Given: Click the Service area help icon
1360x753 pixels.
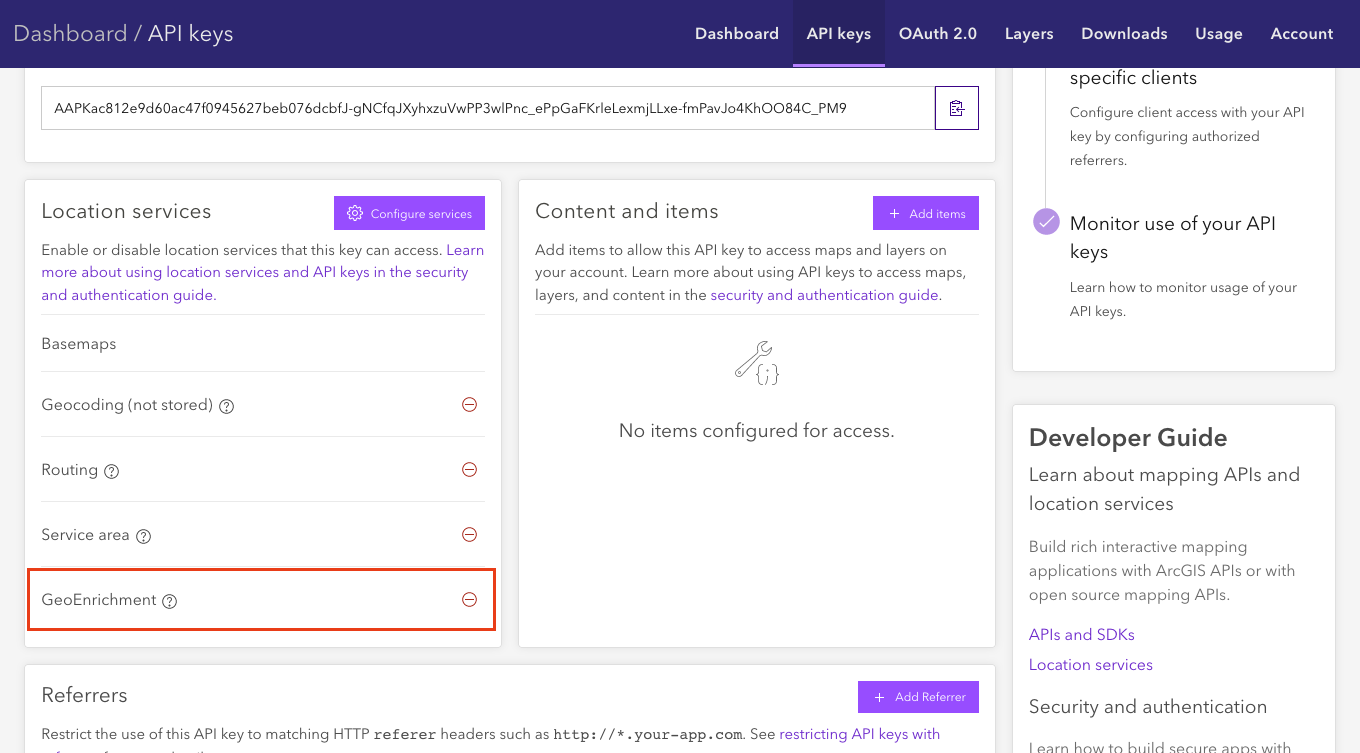Looking at the screenshot, I should (x=143, y=536).
